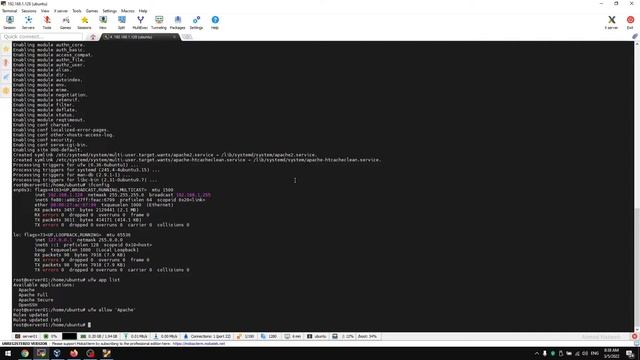This screenshot has height=360, width=640.
Task: Open the Sessions menu
Action: click(29, 11)
